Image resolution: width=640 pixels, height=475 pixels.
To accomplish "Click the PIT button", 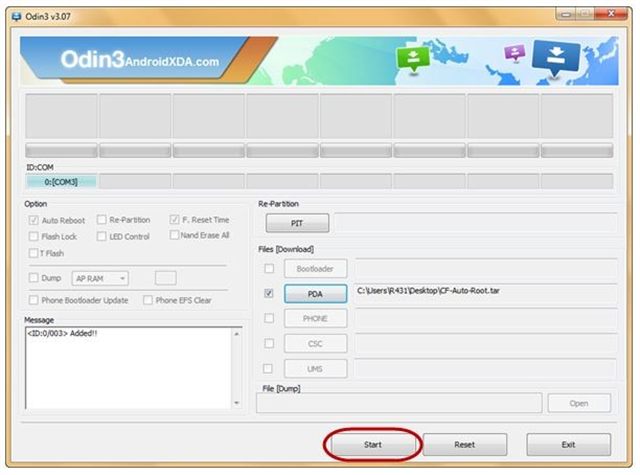I will 297,223.
